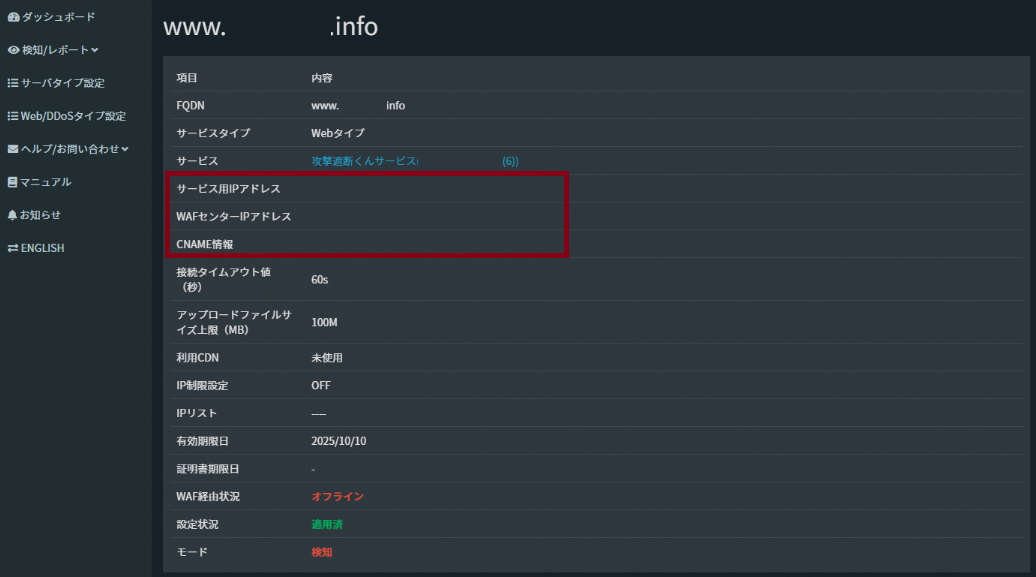Click the list icon beside サーバタイプ設定
The image size is (1036, 577).
click(x=13, y=83)
